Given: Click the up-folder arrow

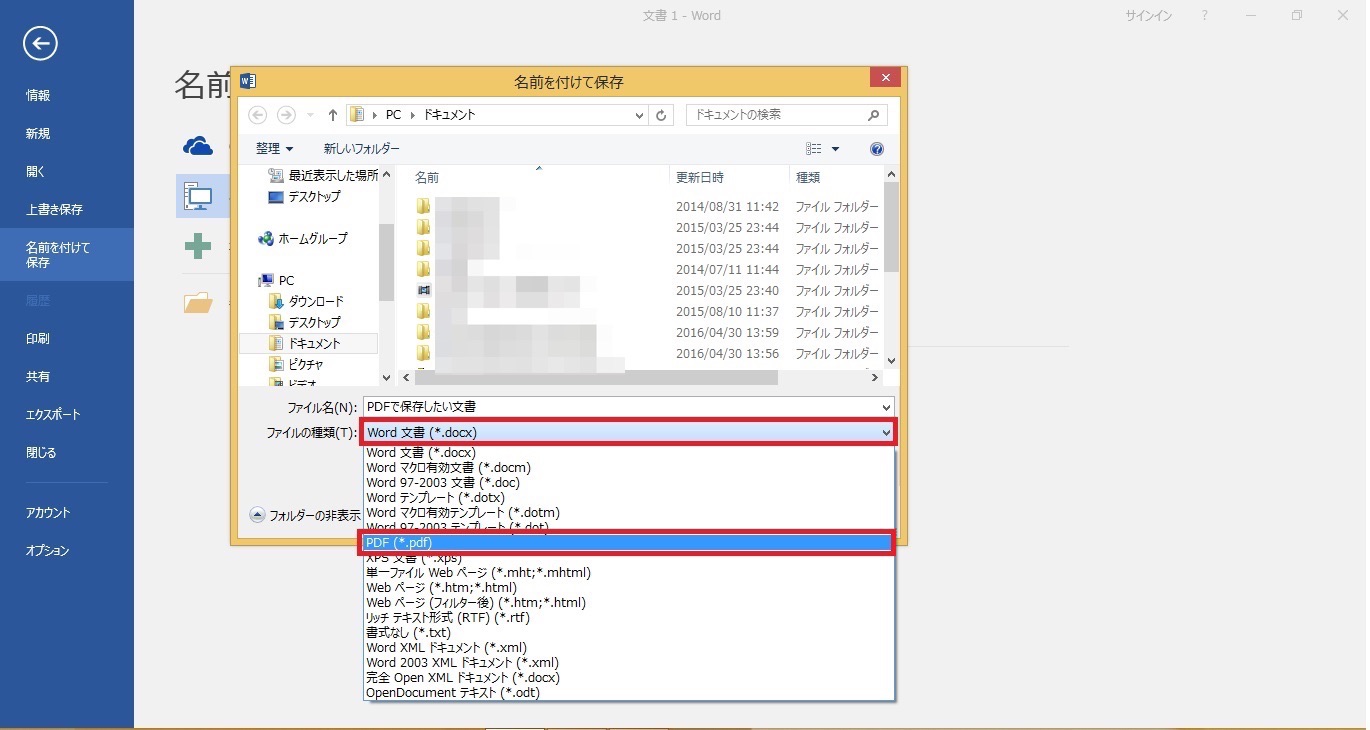Looking at the screenshot, I should pos(333,115).
